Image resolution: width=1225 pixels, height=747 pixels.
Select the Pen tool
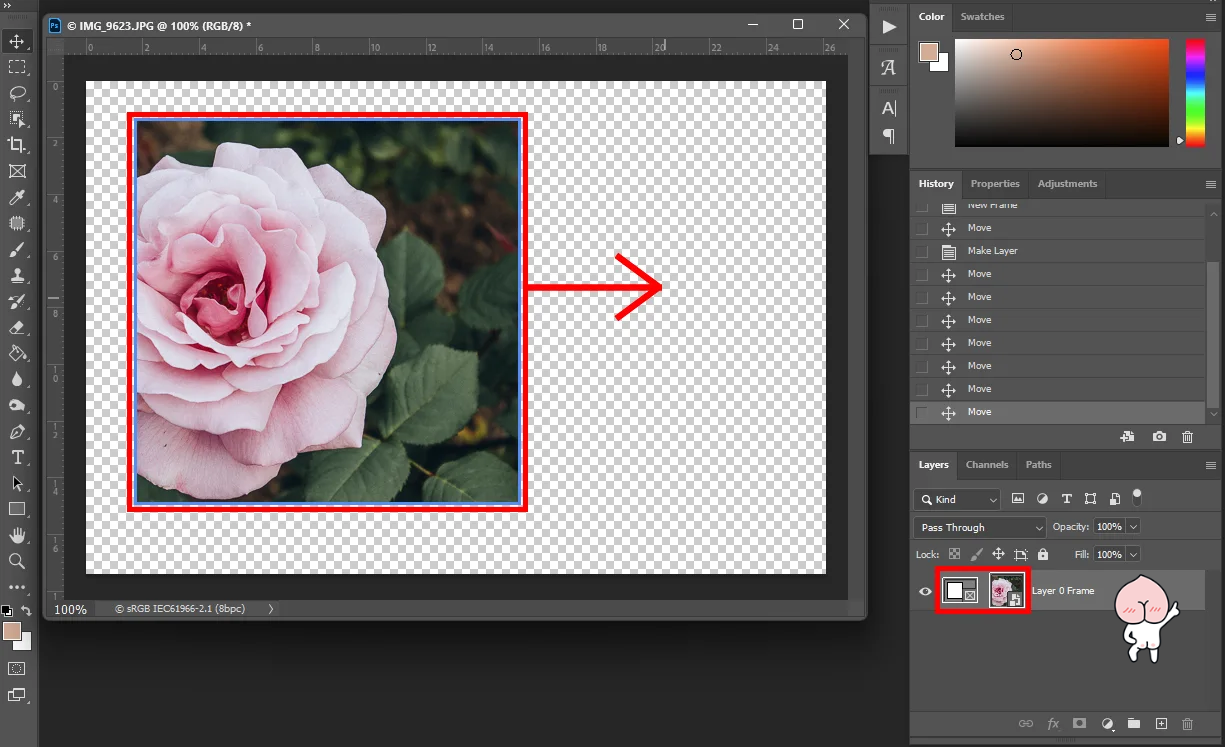pyautogui.click(x=17, y=432)
